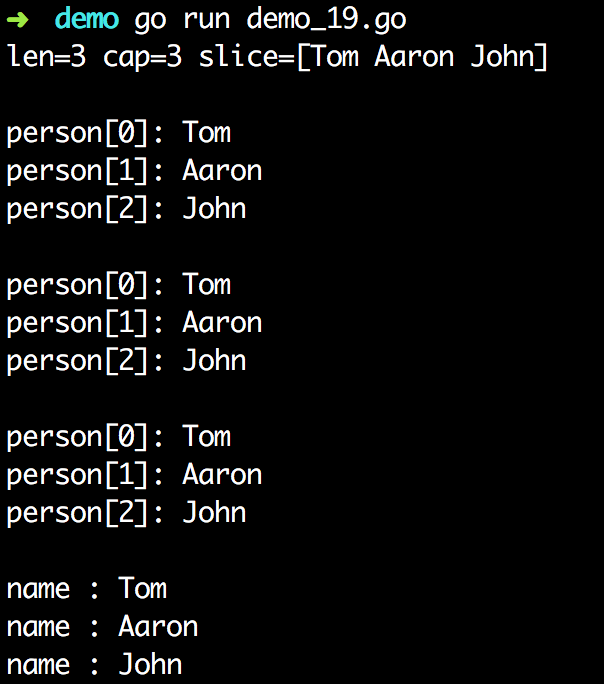Click the cyan demo directory name
The height and width of the screenshot is (684, 604).
(x=87, y=19)
